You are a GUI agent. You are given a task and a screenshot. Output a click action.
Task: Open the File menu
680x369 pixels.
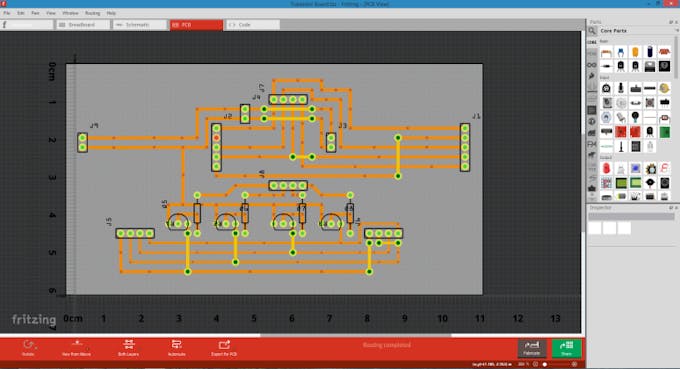[7, 13]
